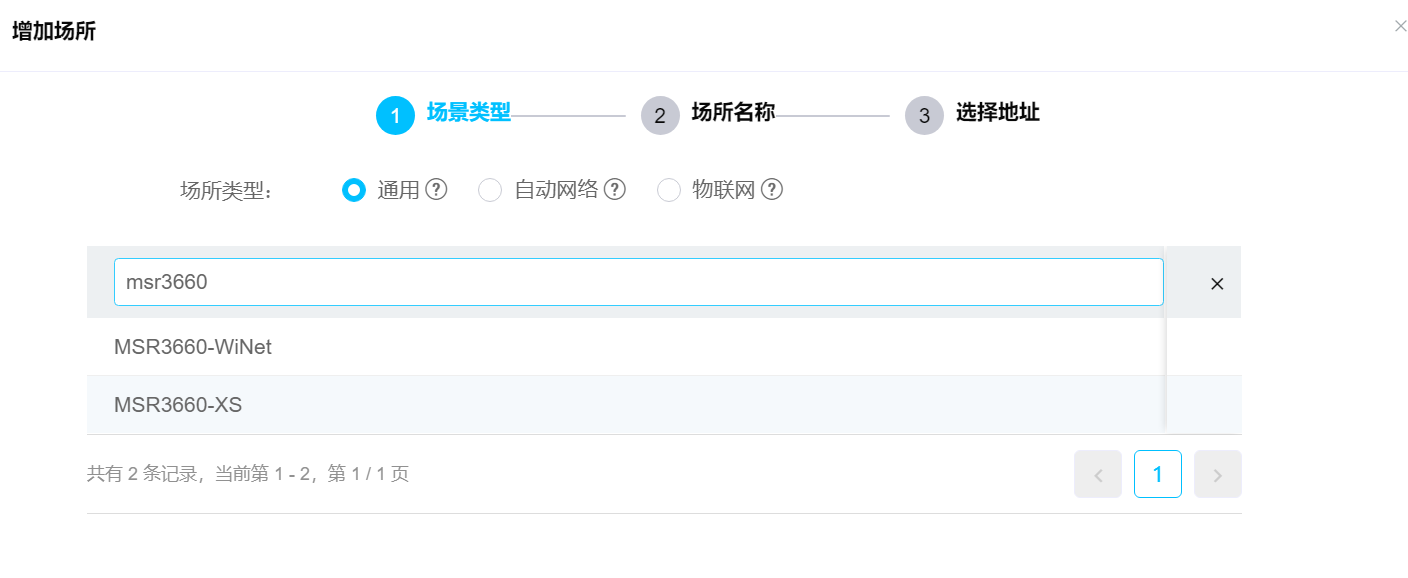Screen dimensions: 1408x578
Task: Open the 场所名称 step label
Action: (733, 112)
